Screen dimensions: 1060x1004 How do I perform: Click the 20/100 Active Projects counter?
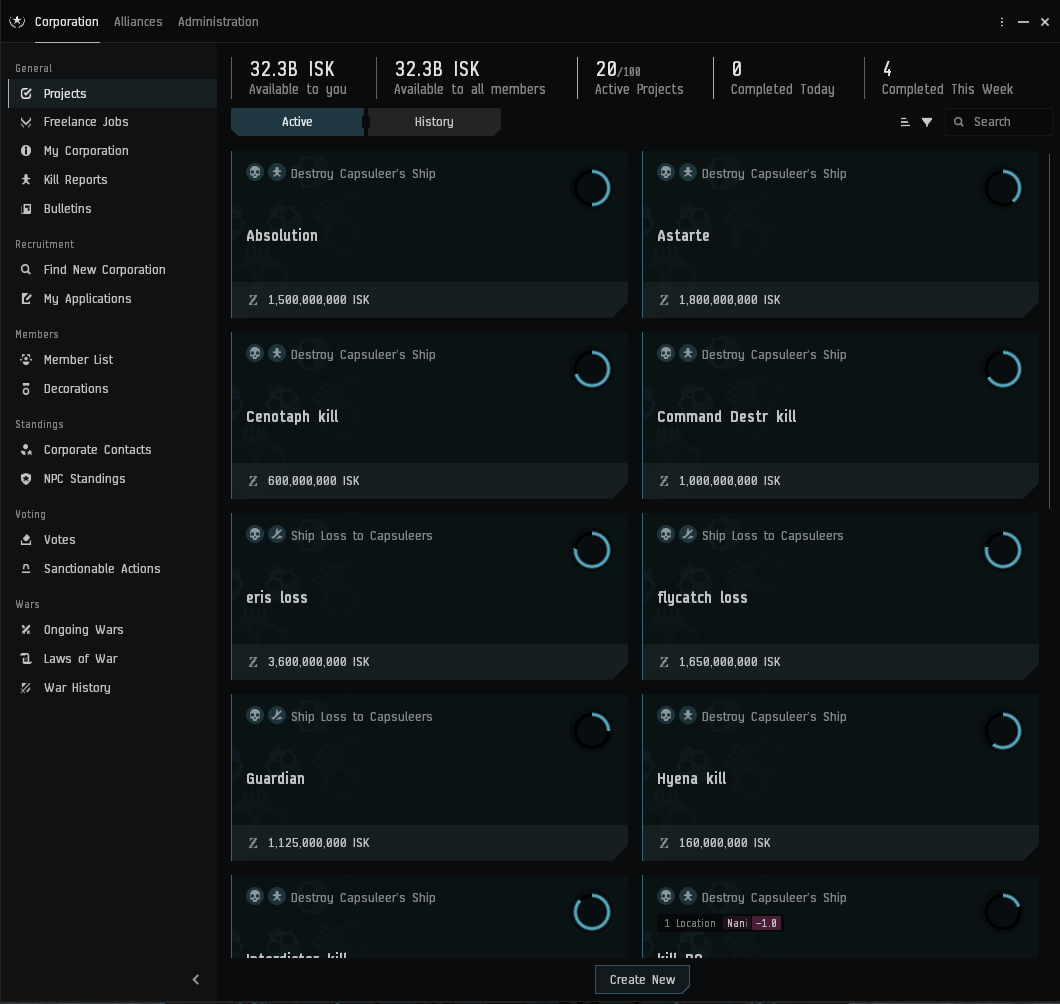[639, 78]
